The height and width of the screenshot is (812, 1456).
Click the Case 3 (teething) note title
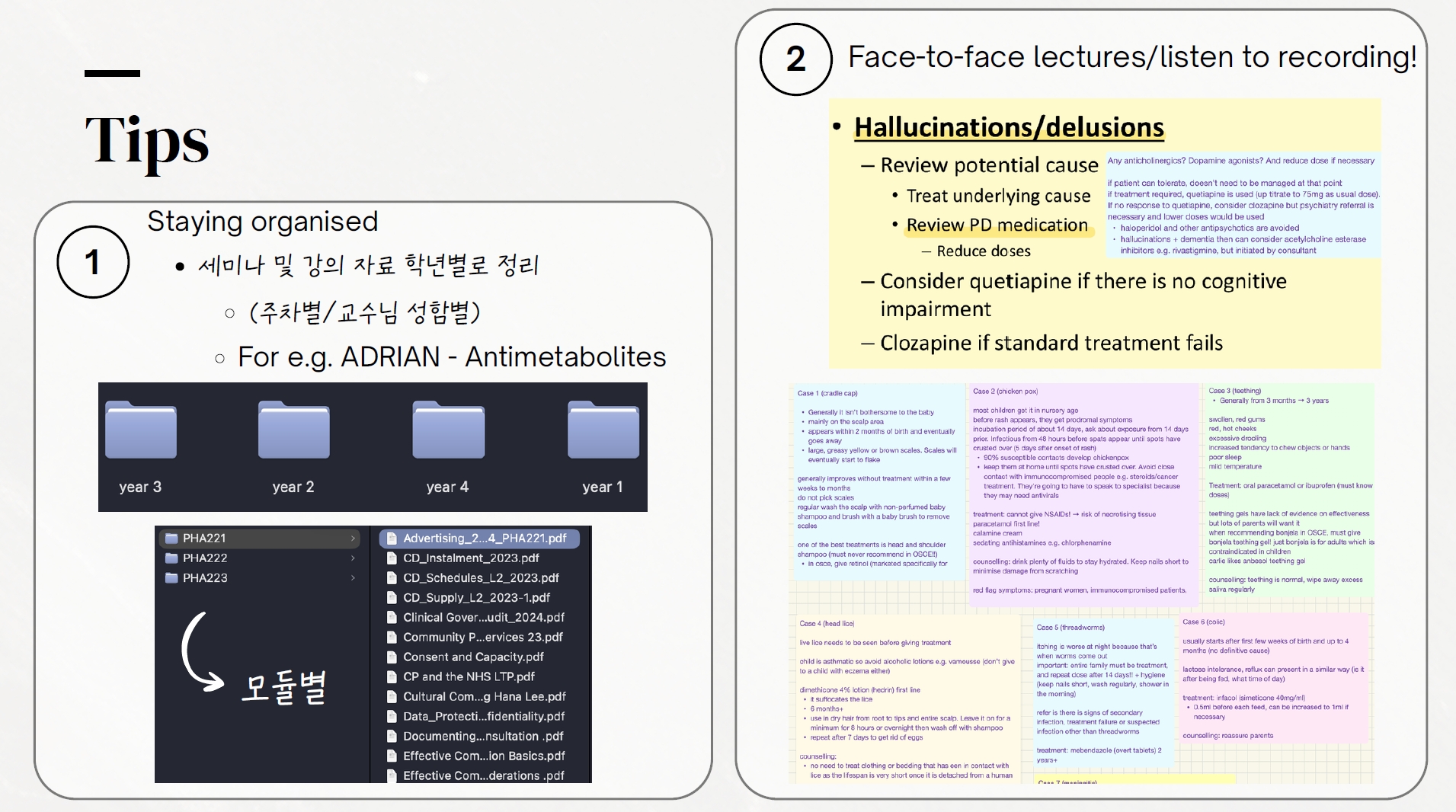click(x=1235, y=391)
